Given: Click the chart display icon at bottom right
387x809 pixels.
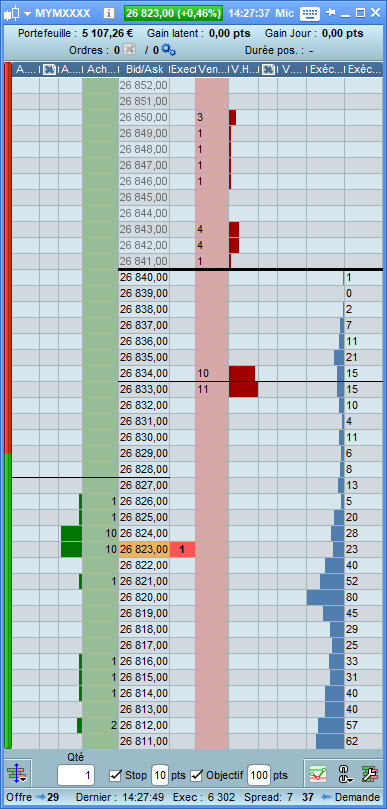Looking at the screenshot, I should click(317, 774).
